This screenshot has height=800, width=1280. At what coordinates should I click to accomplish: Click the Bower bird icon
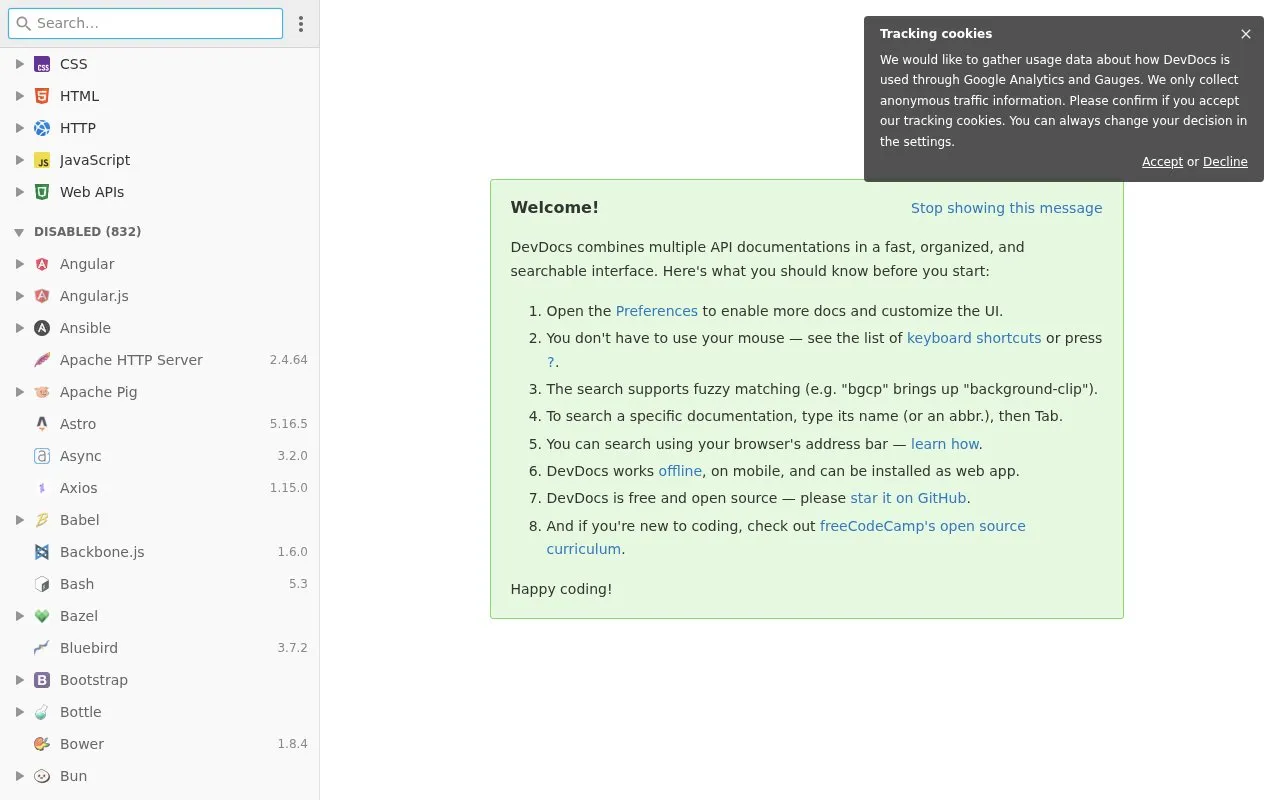42,744
